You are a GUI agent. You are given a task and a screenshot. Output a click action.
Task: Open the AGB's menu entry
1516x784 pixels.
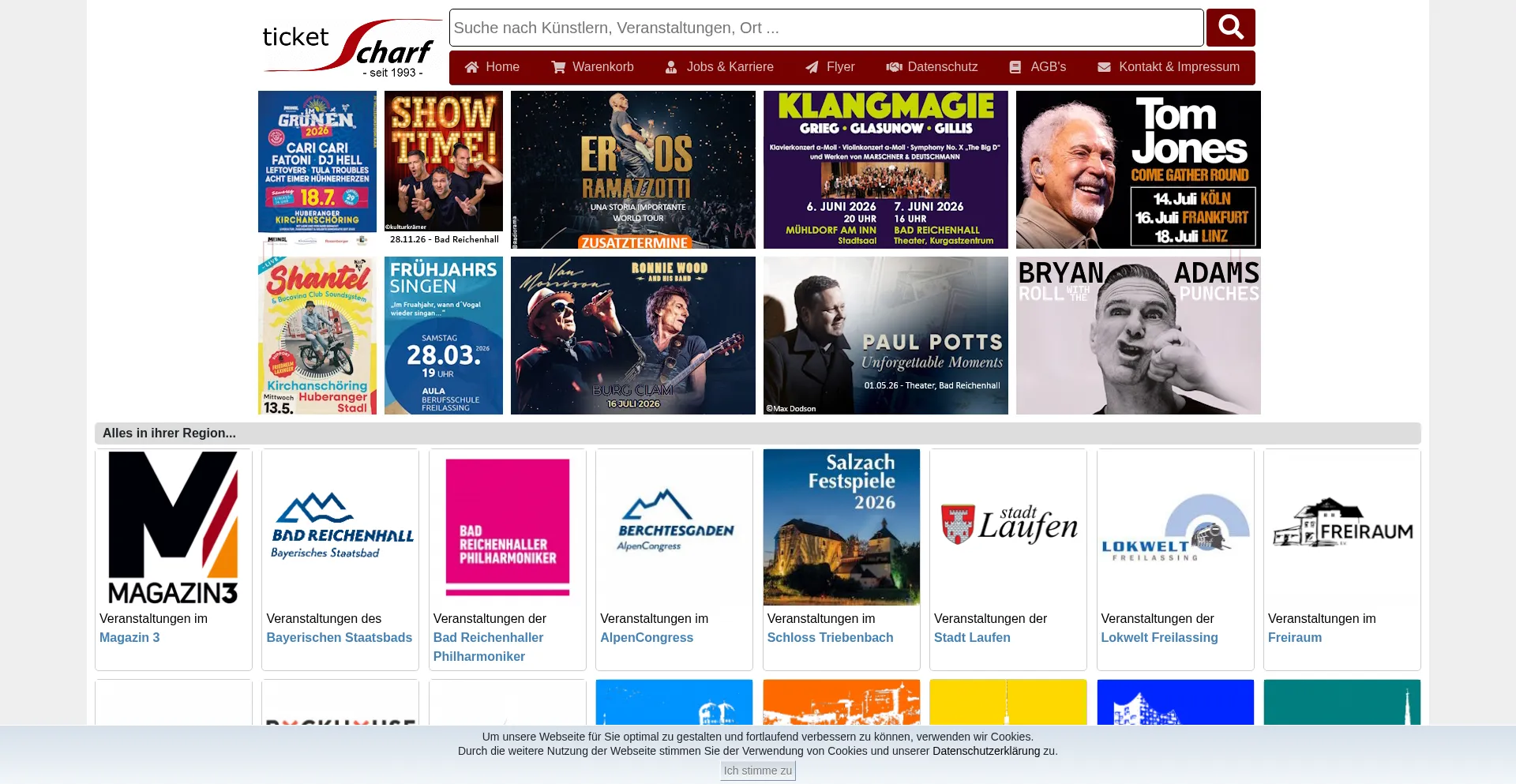coord(1038,67)
